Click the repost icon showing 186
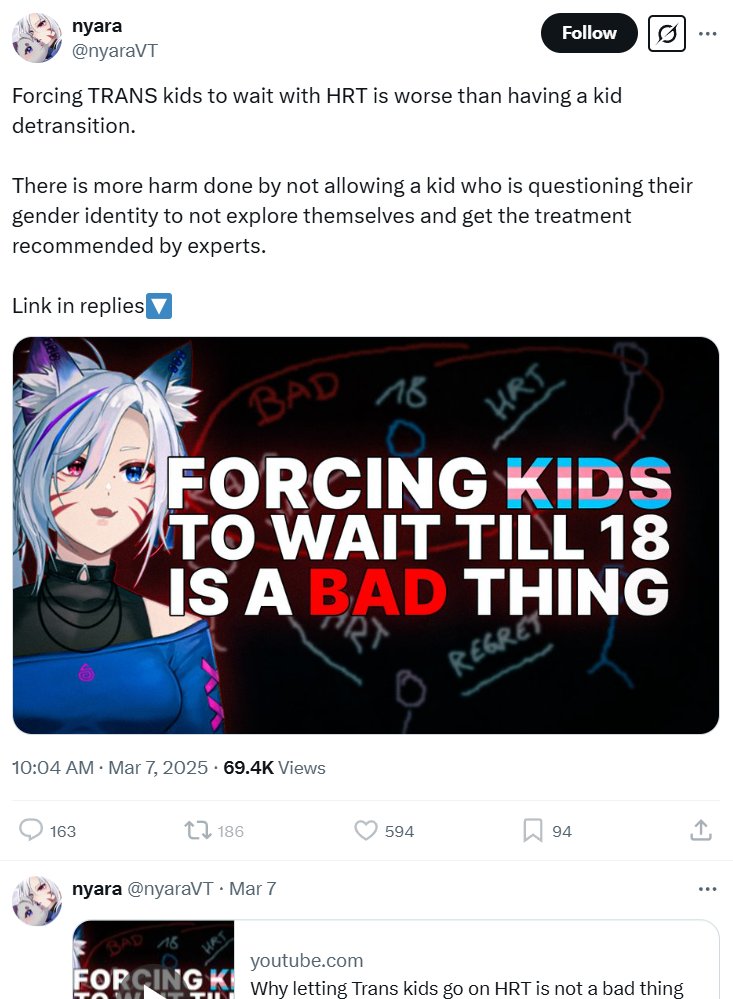Viewport: 733px width, 999px height. (x=197, y=831)
